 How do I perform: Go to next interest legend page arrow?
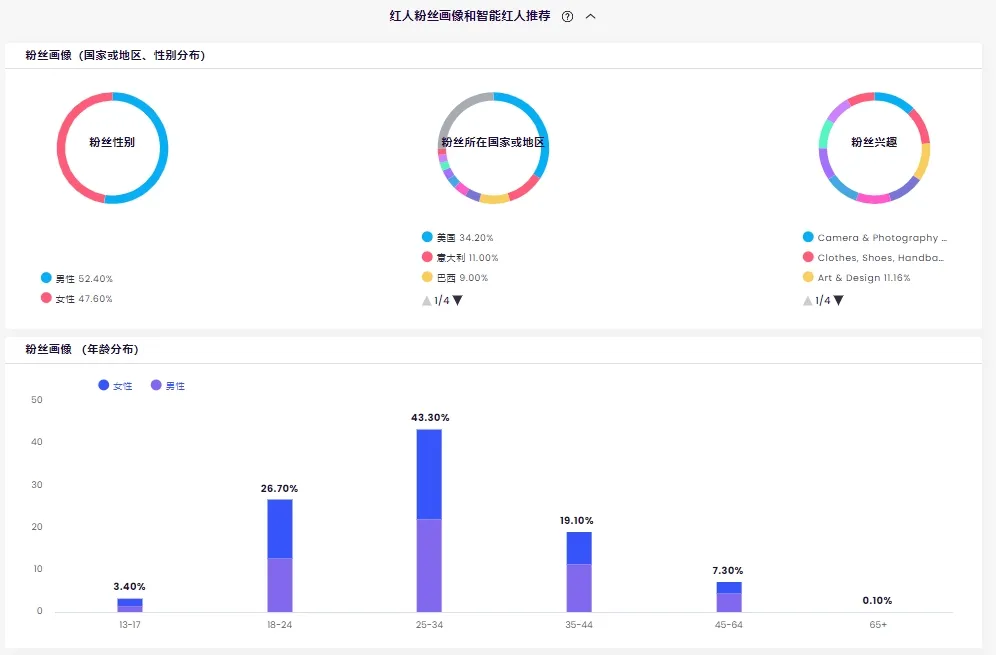838,300
